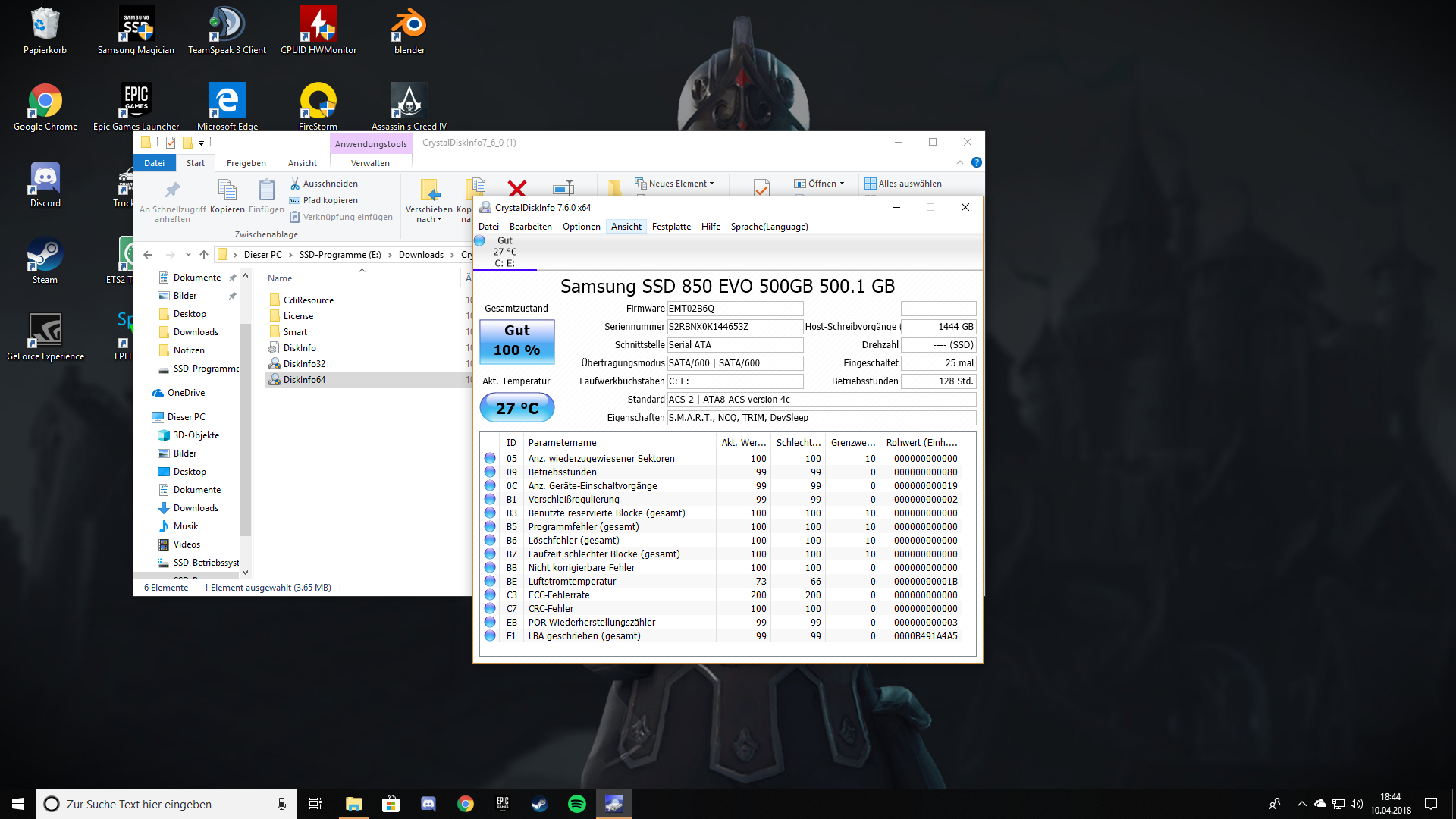Screen dimensions: 1456x819
Task: Click the red X delete icon
Action: click(x=517, y=188)
